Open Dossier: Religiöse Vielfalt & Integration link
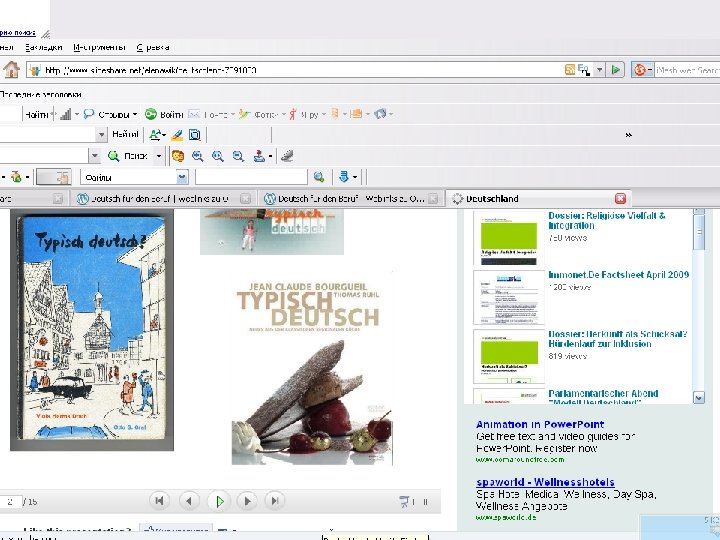Viewport: 720px width, 540px height. coord(607,220)
